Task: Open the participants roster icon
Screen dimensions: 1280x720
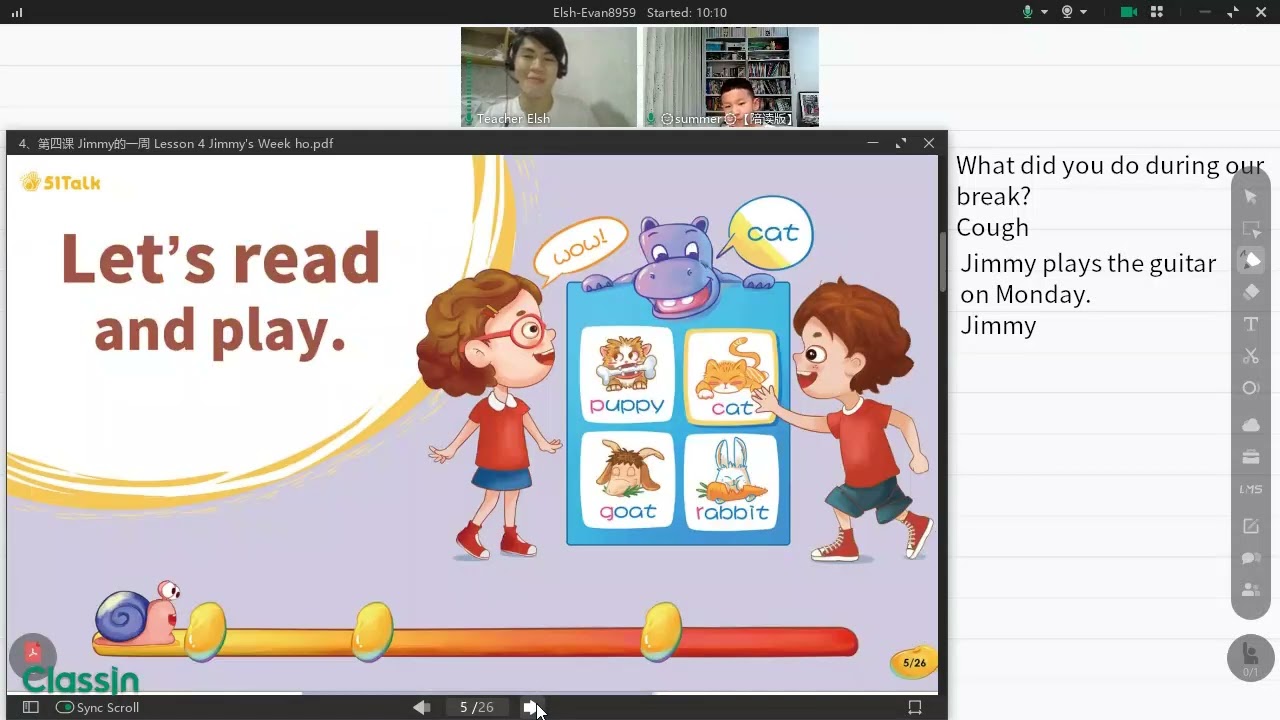Action: click(x=1250, y=590)
